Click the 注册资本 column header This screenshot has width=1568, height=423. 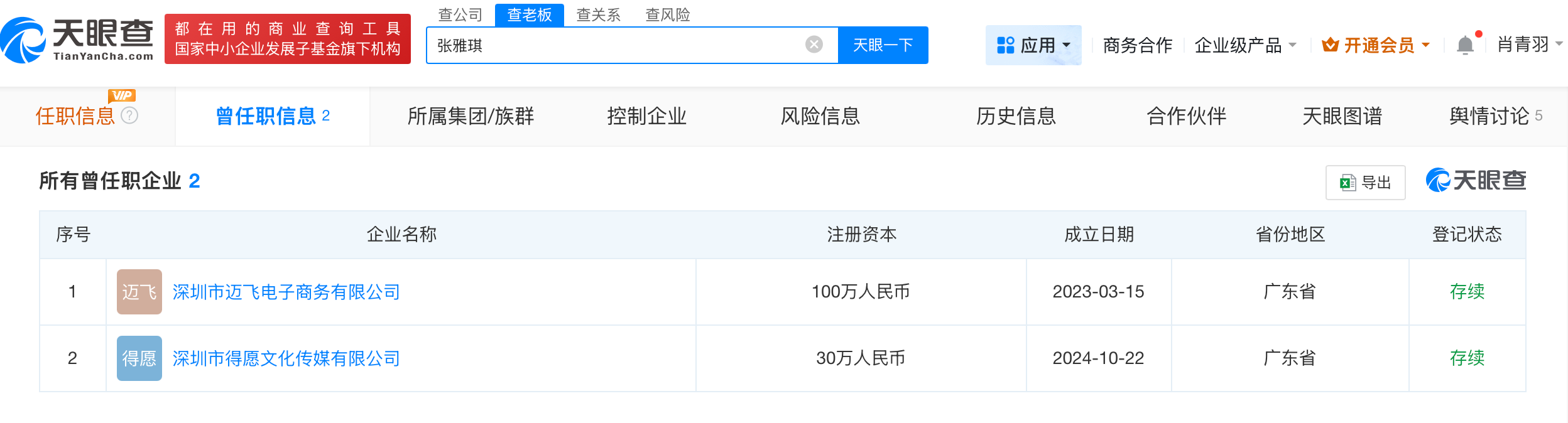coord(862,235)
